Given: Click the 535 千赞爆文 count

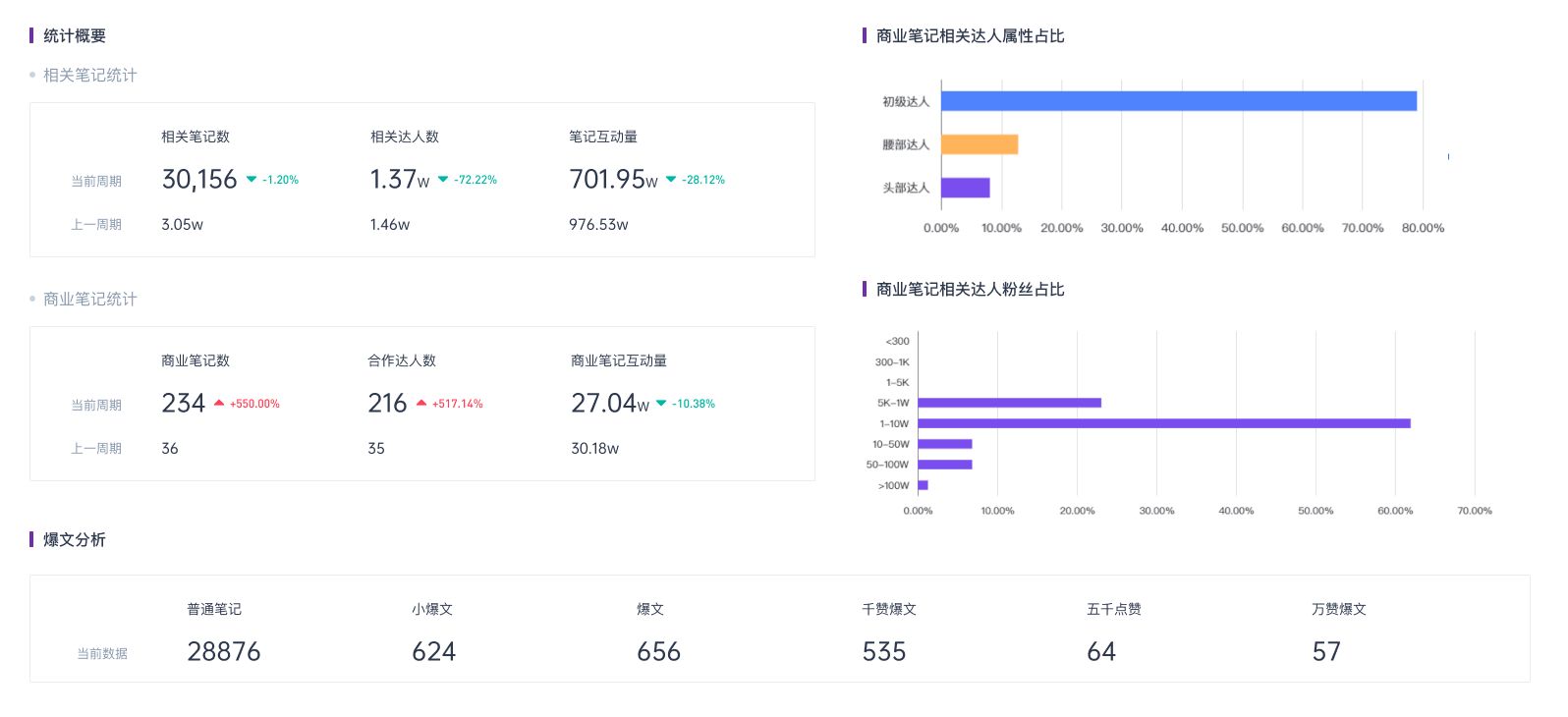Looking at the screenshot, I should pos(884,652).
